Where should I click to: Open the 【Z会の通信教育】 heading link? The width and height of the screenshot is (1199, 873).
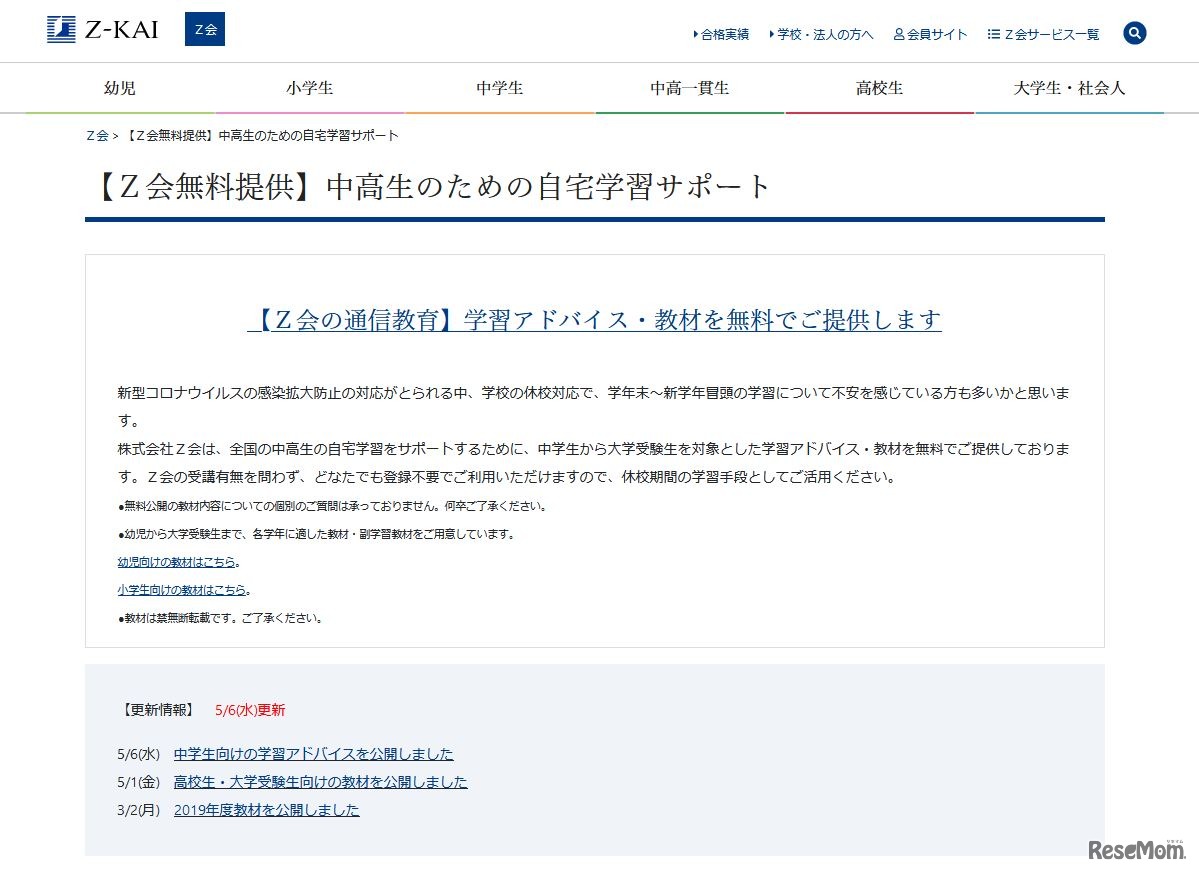tap(595, 319)
